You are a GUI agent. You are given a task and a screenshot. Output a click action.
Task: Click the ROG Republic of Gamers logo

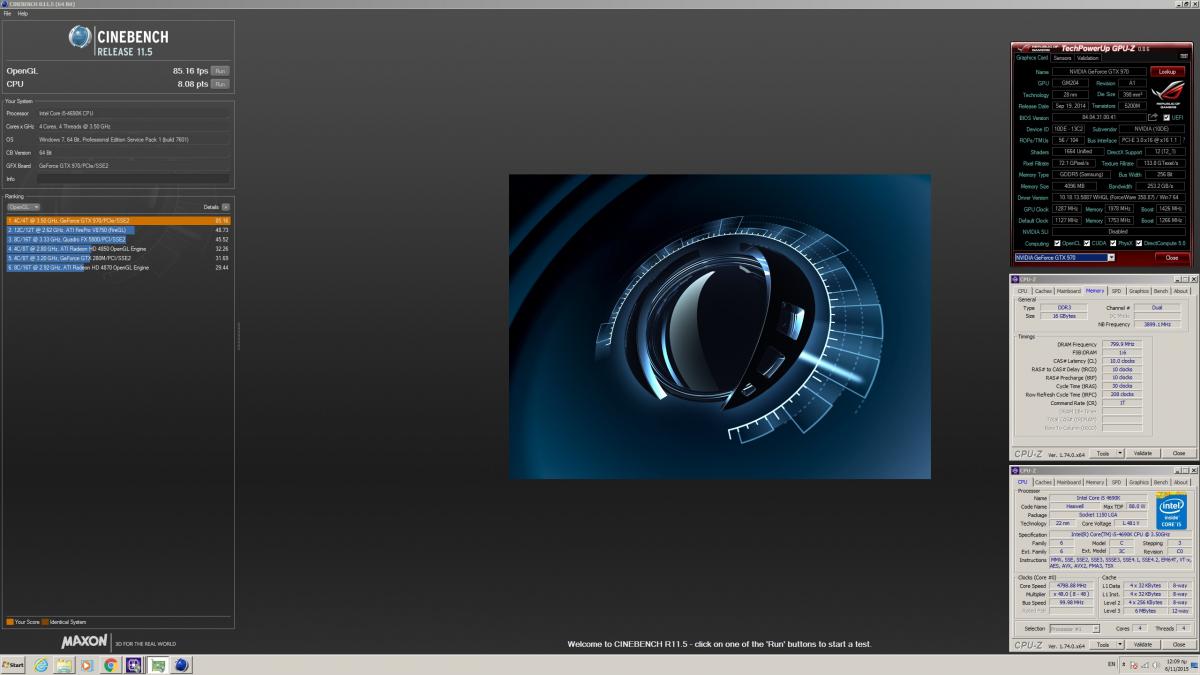pyautogui.click(x=1167, y=95)
